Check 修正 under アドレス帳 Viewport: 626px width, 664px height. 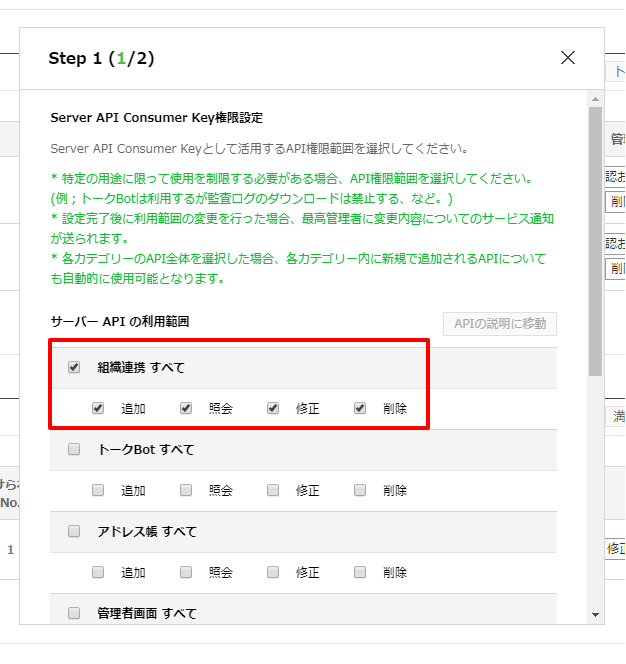pos(273,573)
